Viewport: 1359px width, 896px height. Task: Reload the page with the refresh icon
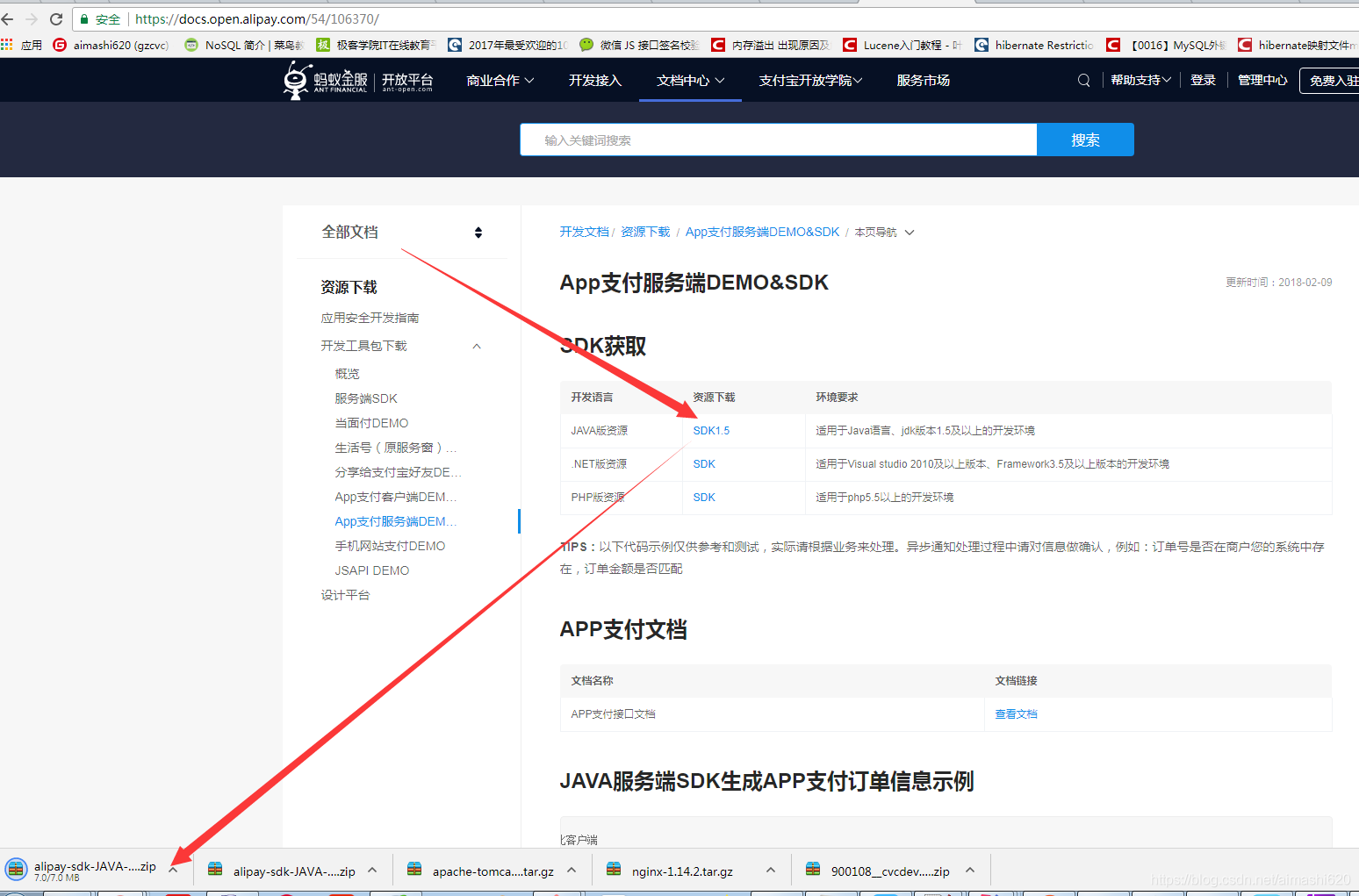pos(56,18)
